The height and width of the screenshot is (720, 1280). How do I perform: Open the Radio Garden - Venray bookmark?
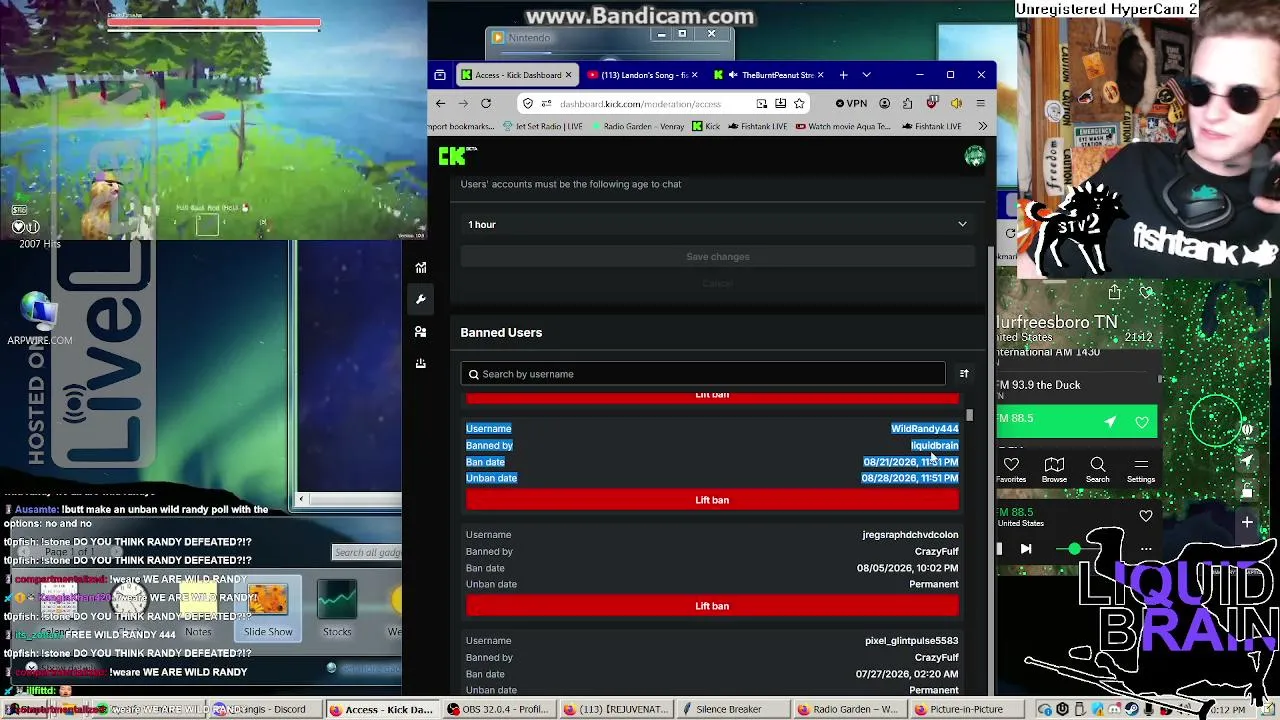tap(637, 126)
